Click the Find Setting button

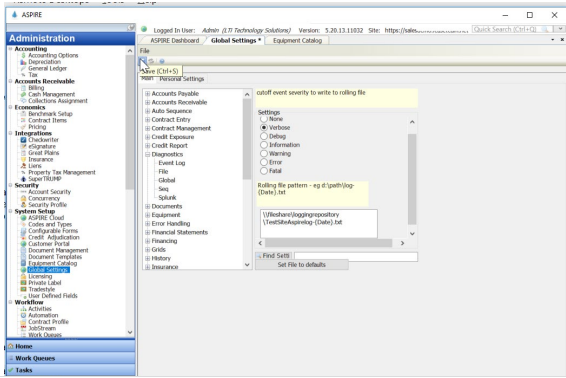click(274, 256)
